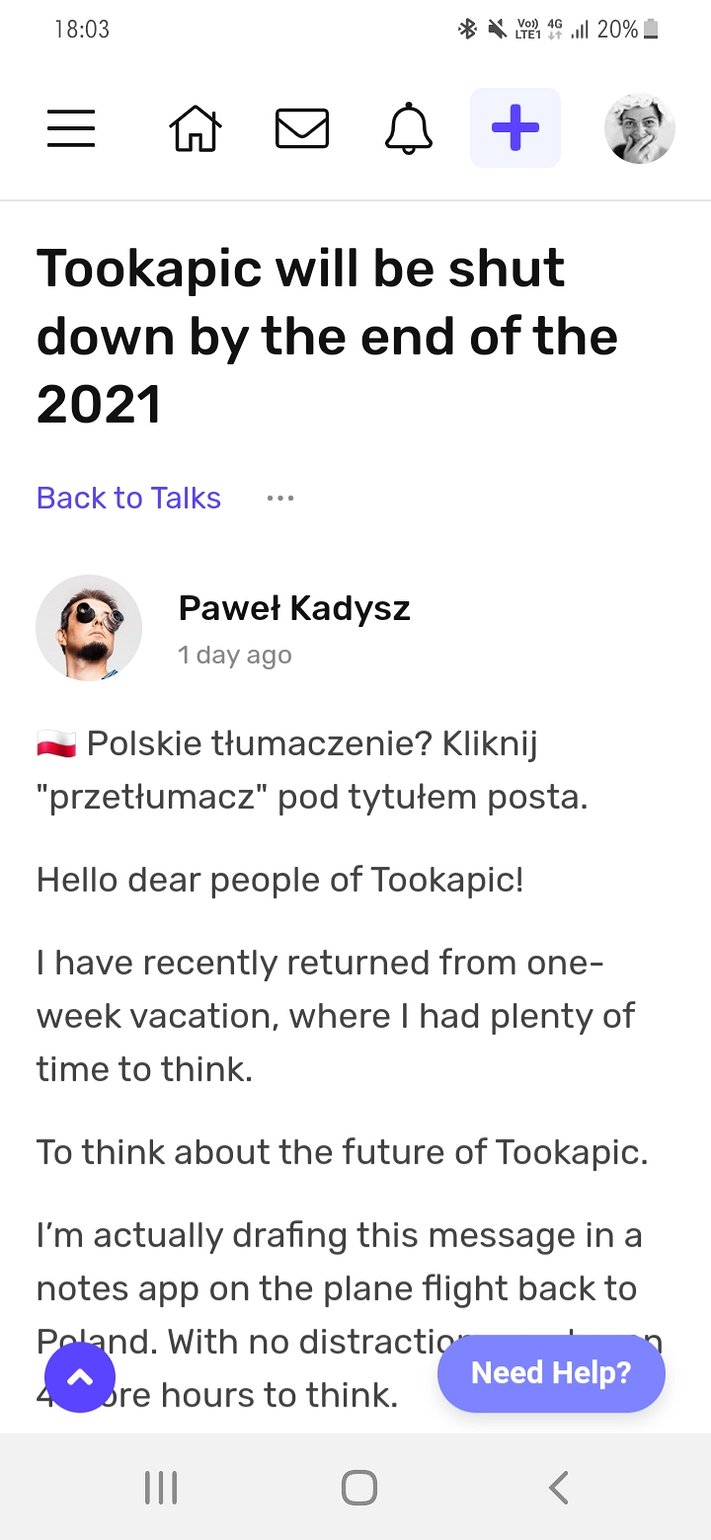Image resolution: width=711 pixels, height=1540 pixels.
Task: Tap the post title heading
Action: click(x=327, y=337)
